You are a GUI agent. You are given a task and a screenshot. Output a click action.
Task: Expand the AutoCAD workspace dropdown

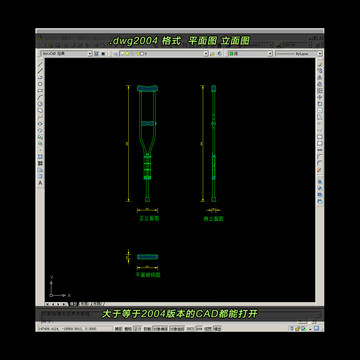pos(66,53)
